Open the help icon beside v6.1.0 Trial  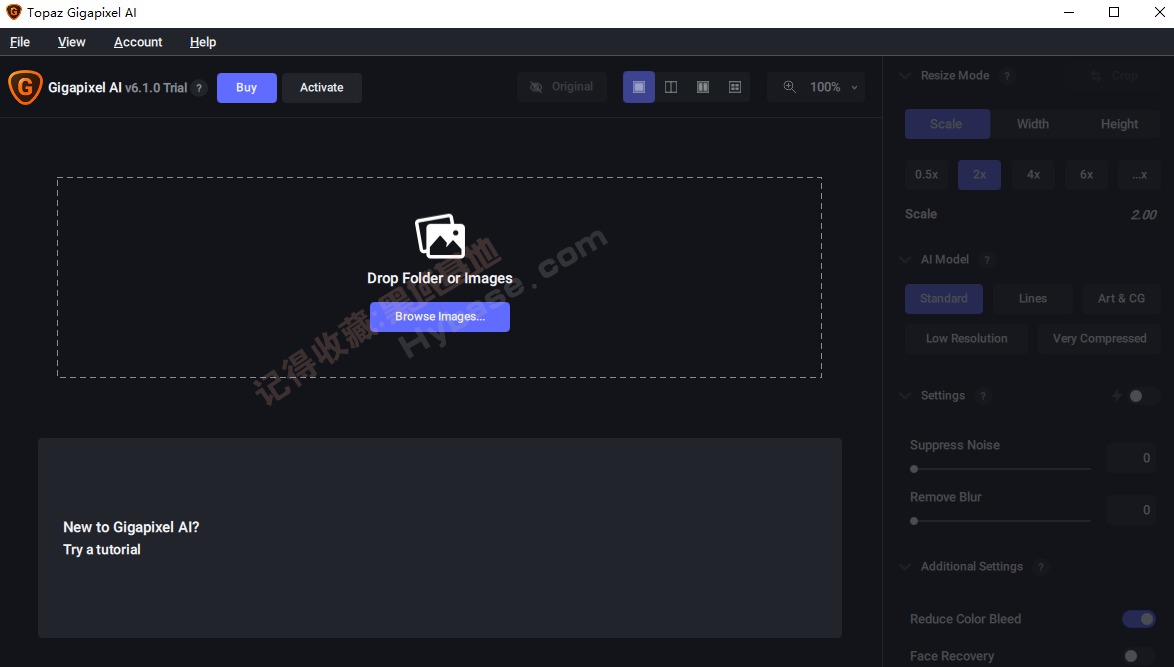point(199,88)
